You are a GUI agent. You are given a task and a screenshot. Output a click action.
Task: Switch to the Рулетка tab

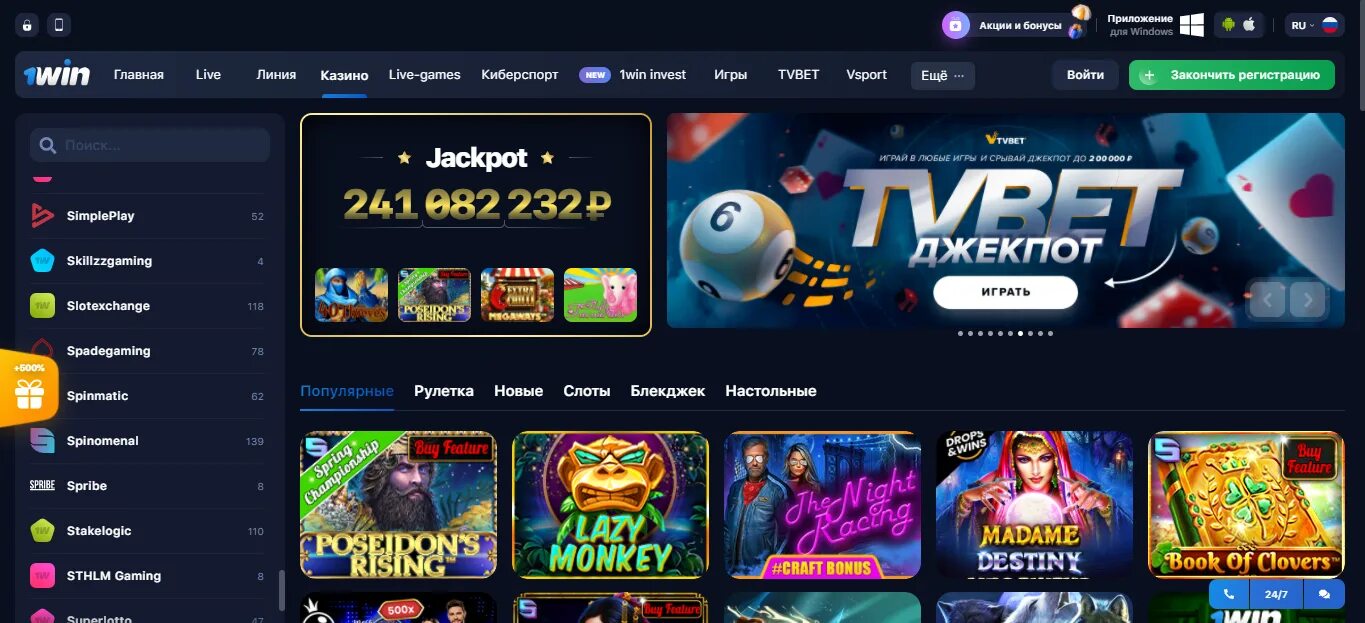point(444,391)
